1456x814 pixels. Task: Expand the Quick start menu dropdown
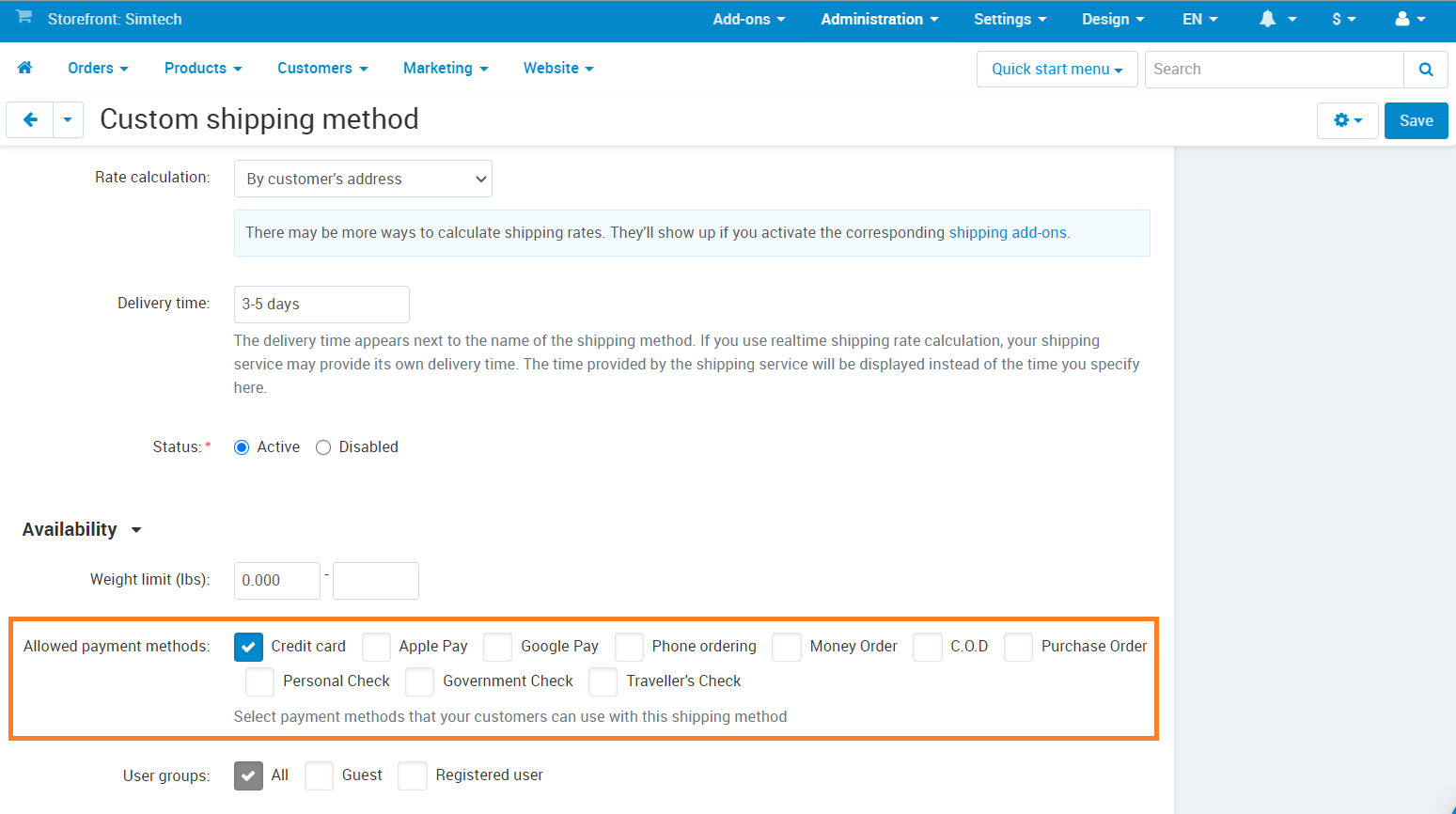point(1057,70)
